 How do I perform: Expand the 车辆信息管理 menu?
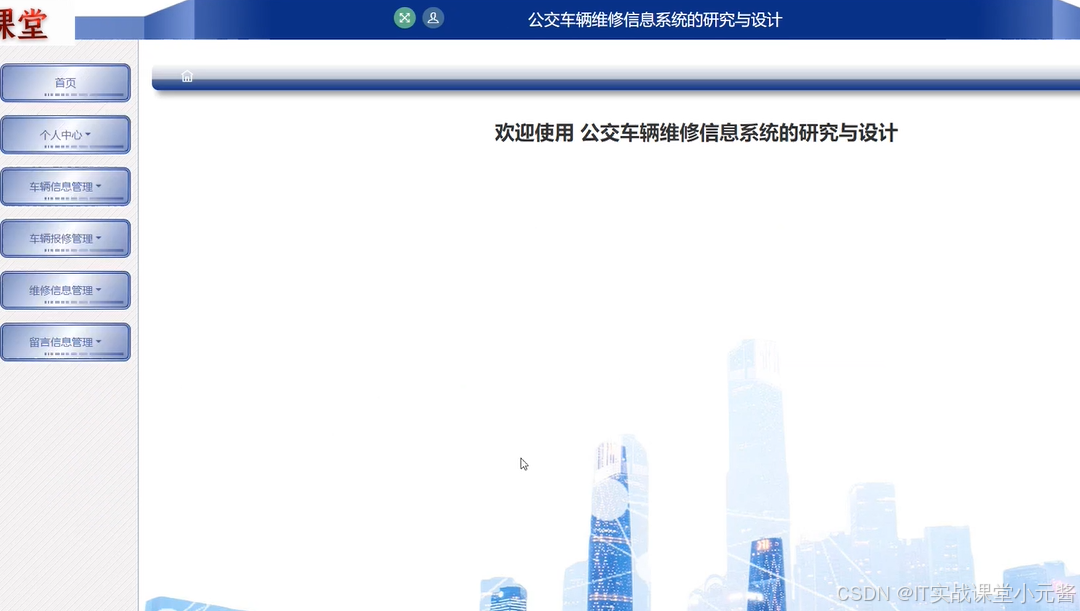pos(65,187)
